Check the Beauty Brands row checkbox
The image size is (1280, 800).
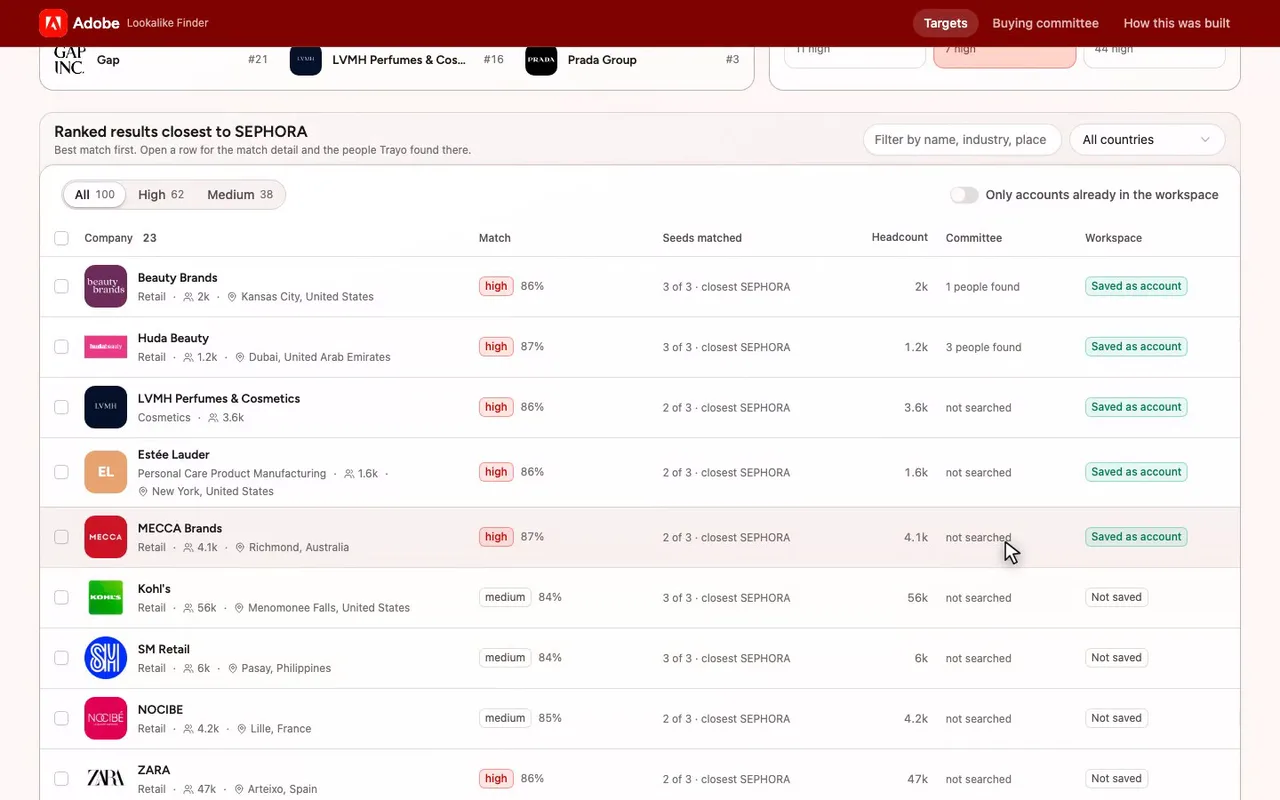62,286
